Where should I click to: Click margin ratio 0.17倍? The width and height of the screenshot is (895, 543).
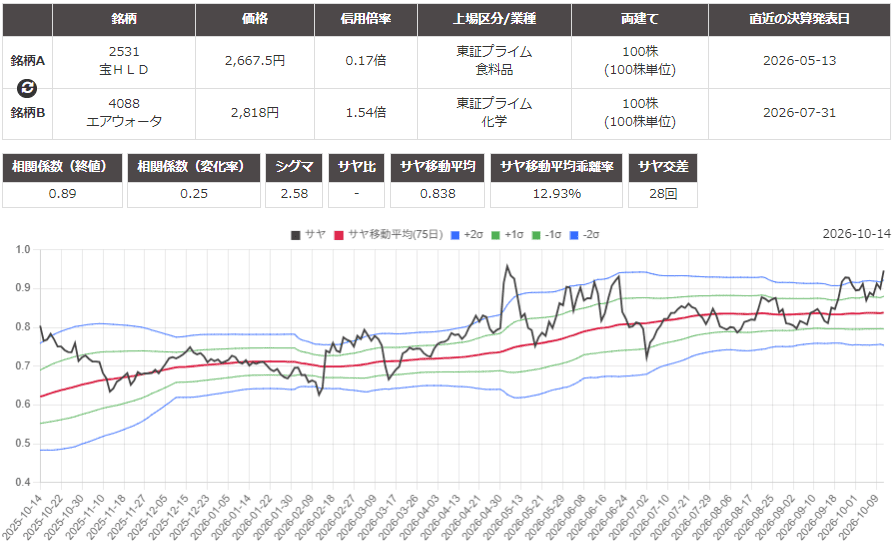click(x=365, y=61)
